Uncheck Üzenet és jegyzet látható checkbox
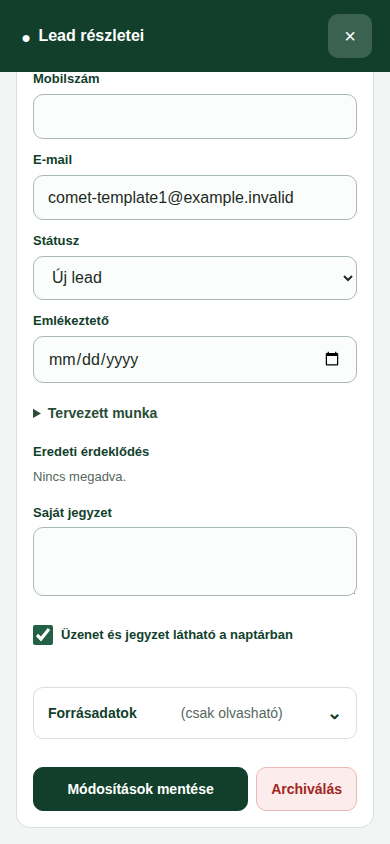The height and width of the screenshot is (844, 390). pyautogui.click(x=43, y=635)
